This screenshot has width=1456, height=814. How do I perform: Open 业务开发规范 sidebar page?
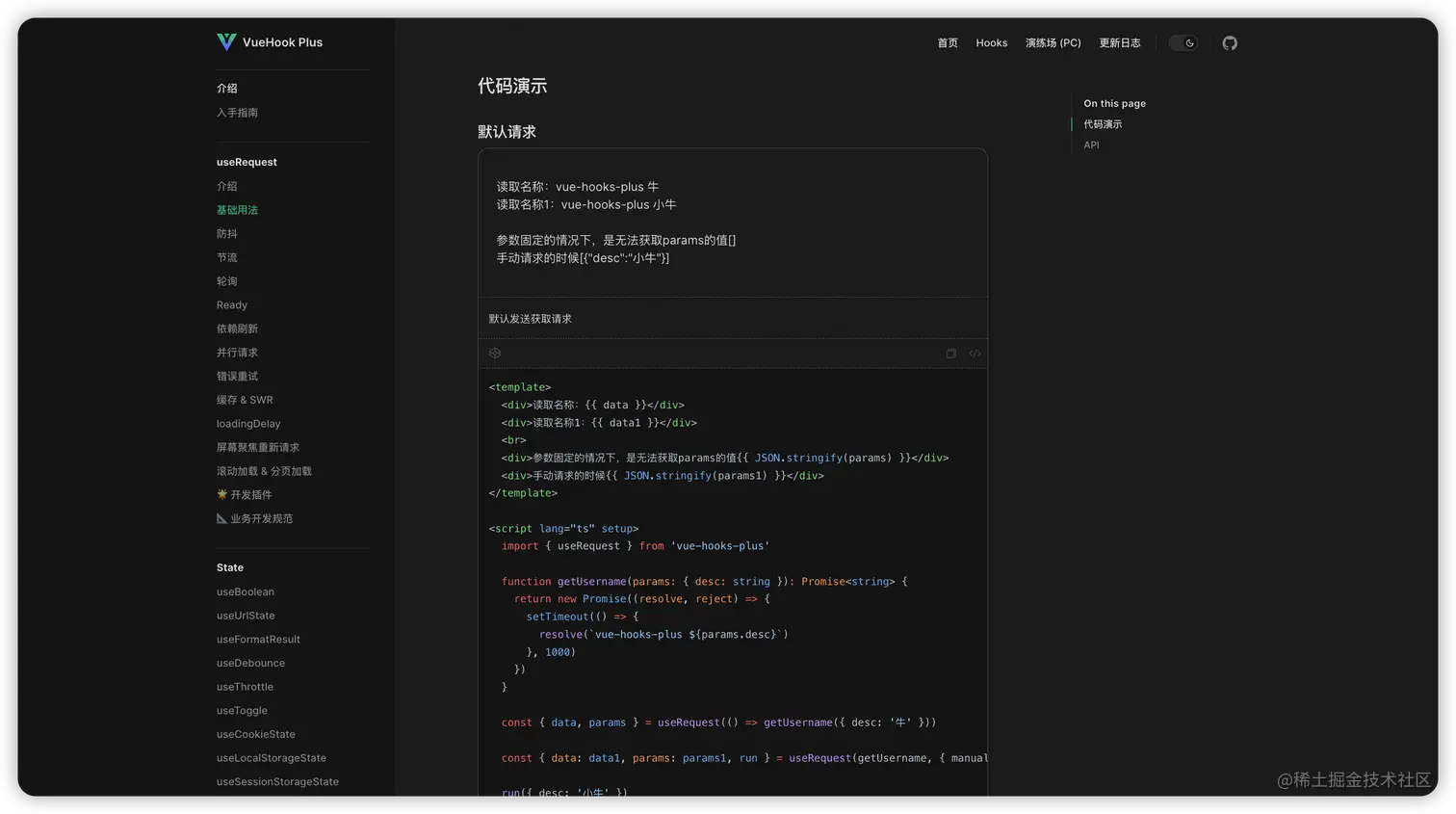pyautogui.click(x=254, y=518)
